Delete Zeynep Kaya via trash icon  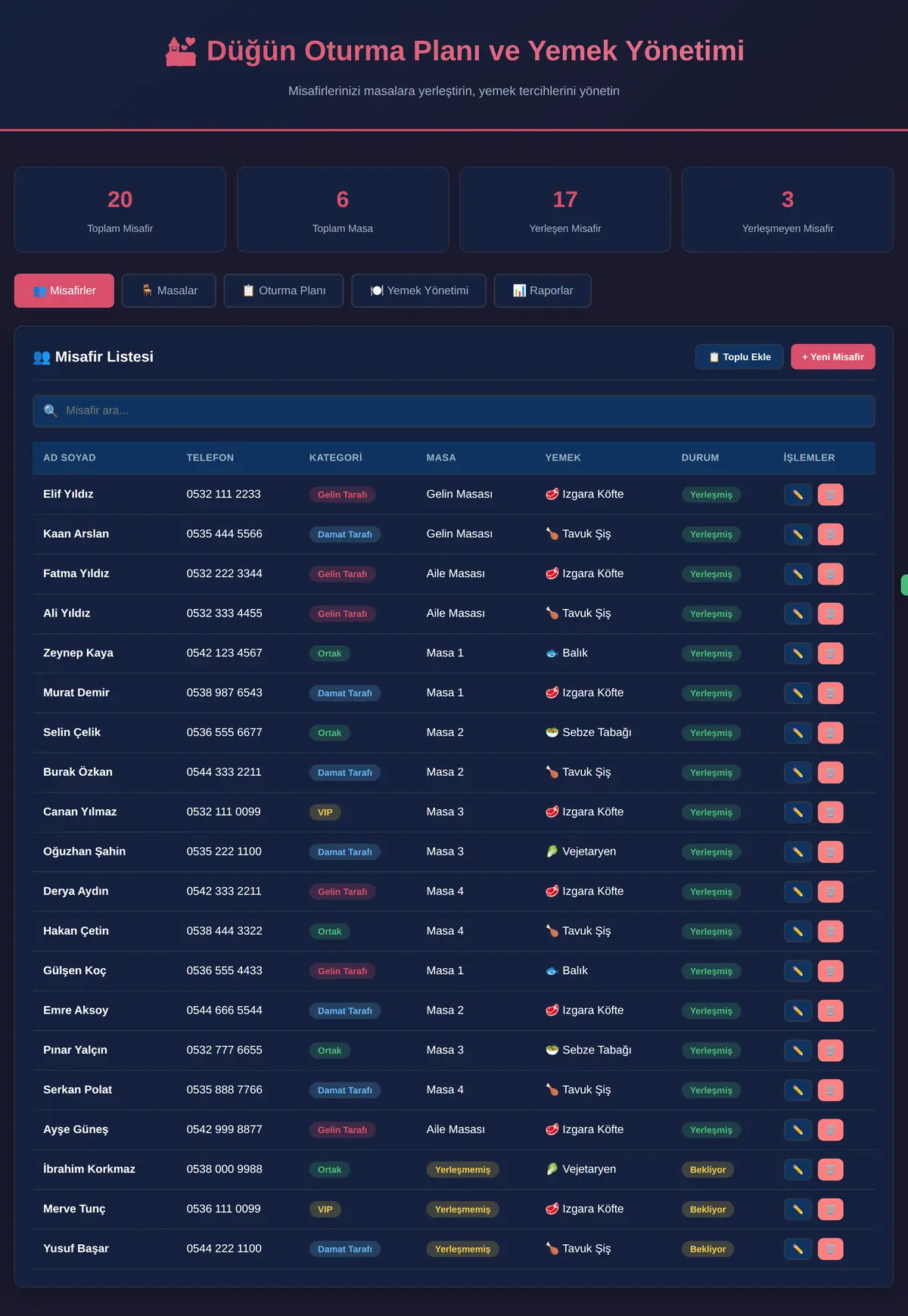pyautogui.click(x=831, y=653)
